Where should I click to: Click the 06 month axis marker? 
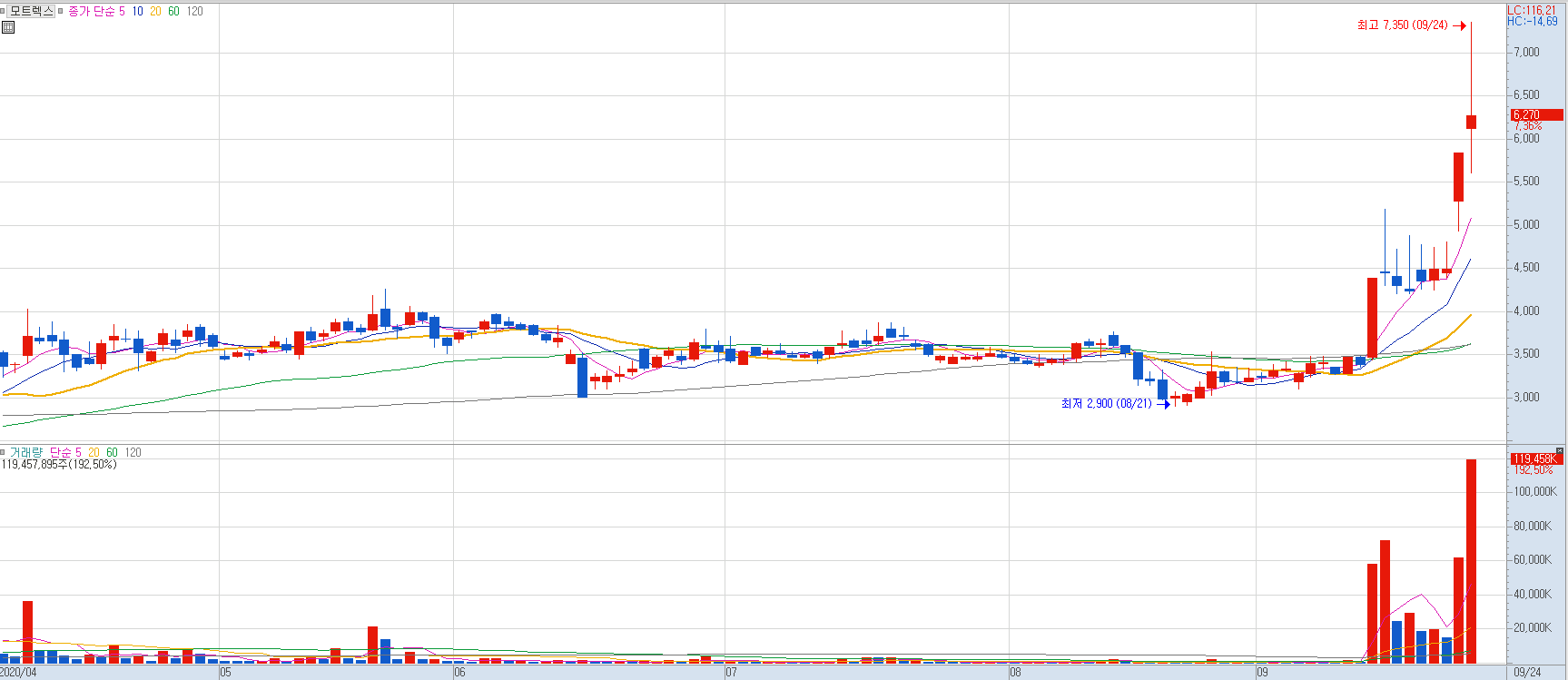tap(460, 673)
